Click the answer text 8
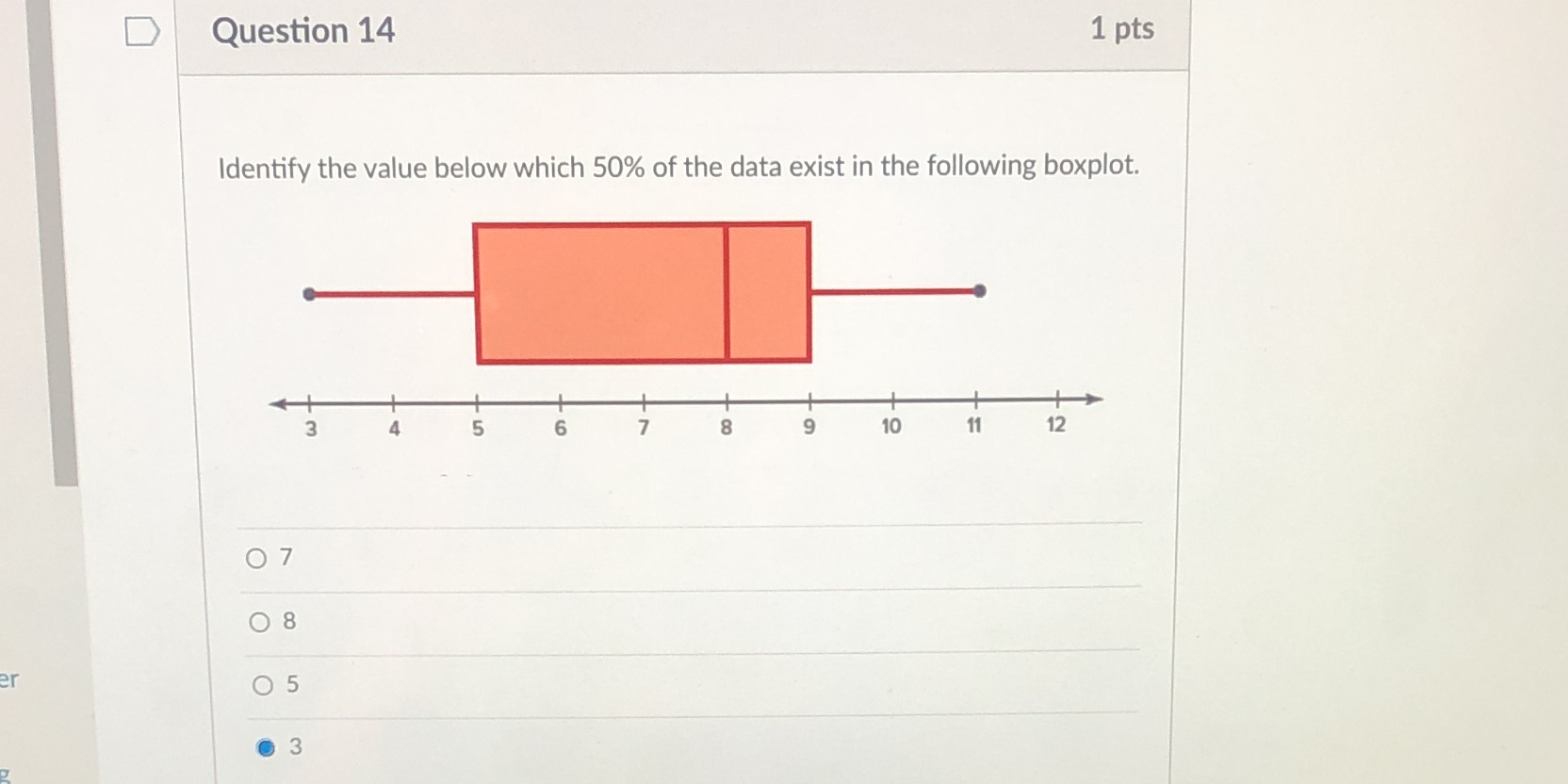The image size is (1568, 784). (x=288, y=621)
